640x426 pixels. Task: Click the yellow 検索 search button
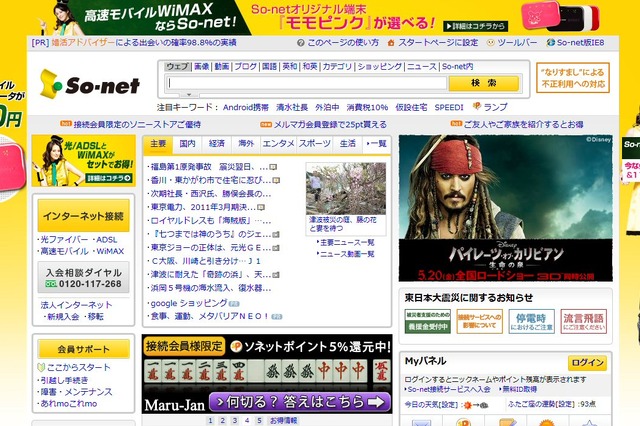pos(484,83)
